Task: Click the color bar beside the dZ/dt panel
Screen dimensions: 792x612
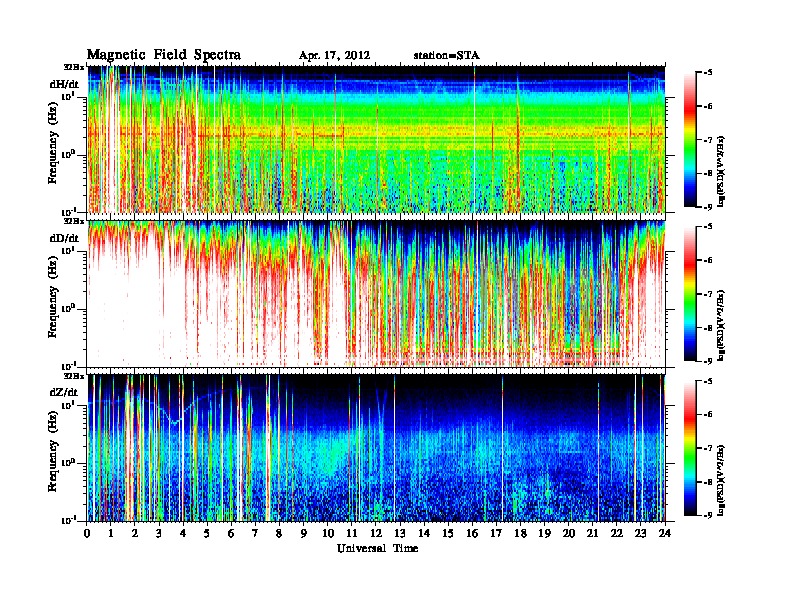Action: click(x=690, y=448)
